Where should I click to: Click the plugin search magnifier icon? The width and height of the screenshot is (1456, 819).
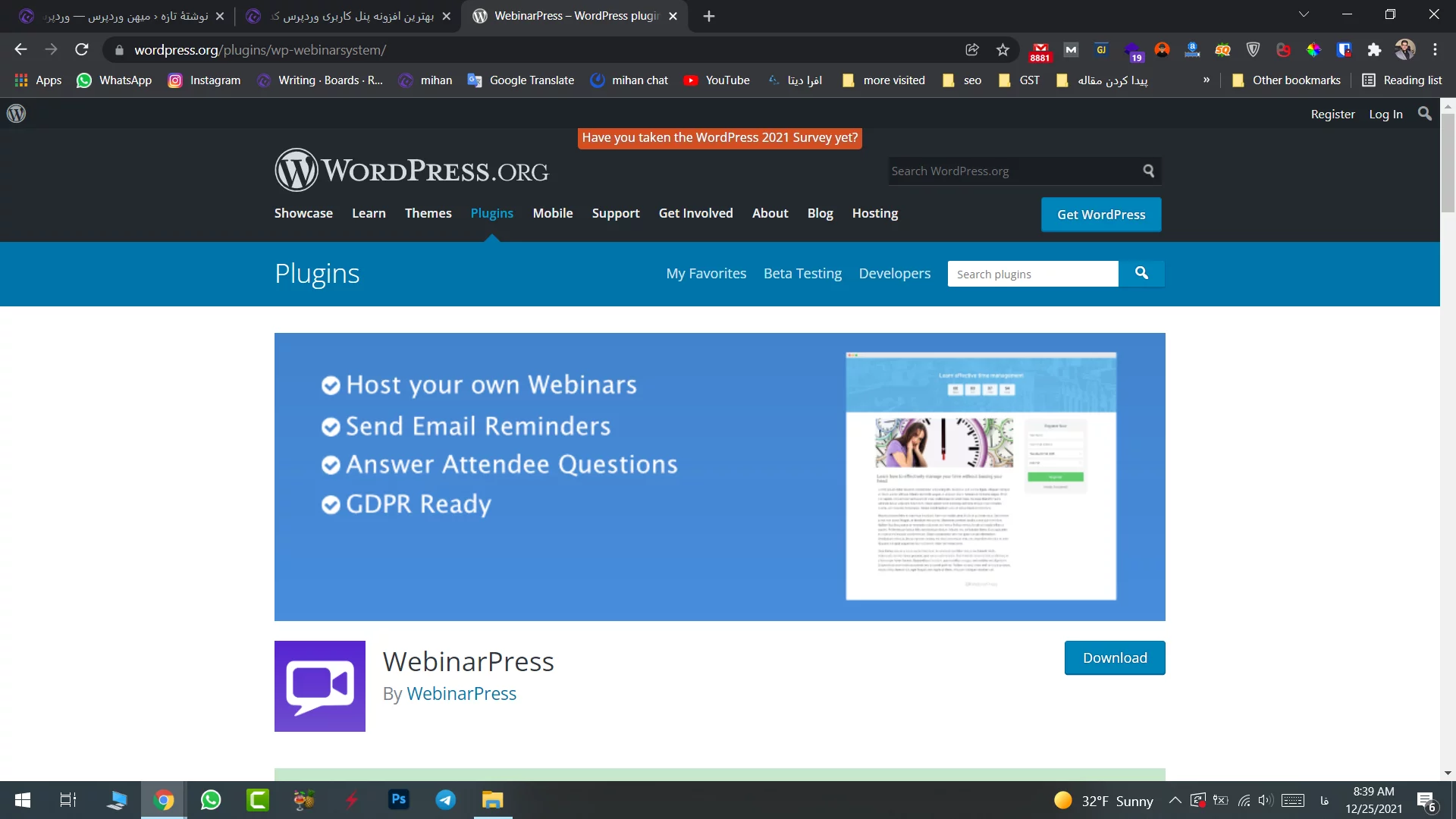point(1142,273)
